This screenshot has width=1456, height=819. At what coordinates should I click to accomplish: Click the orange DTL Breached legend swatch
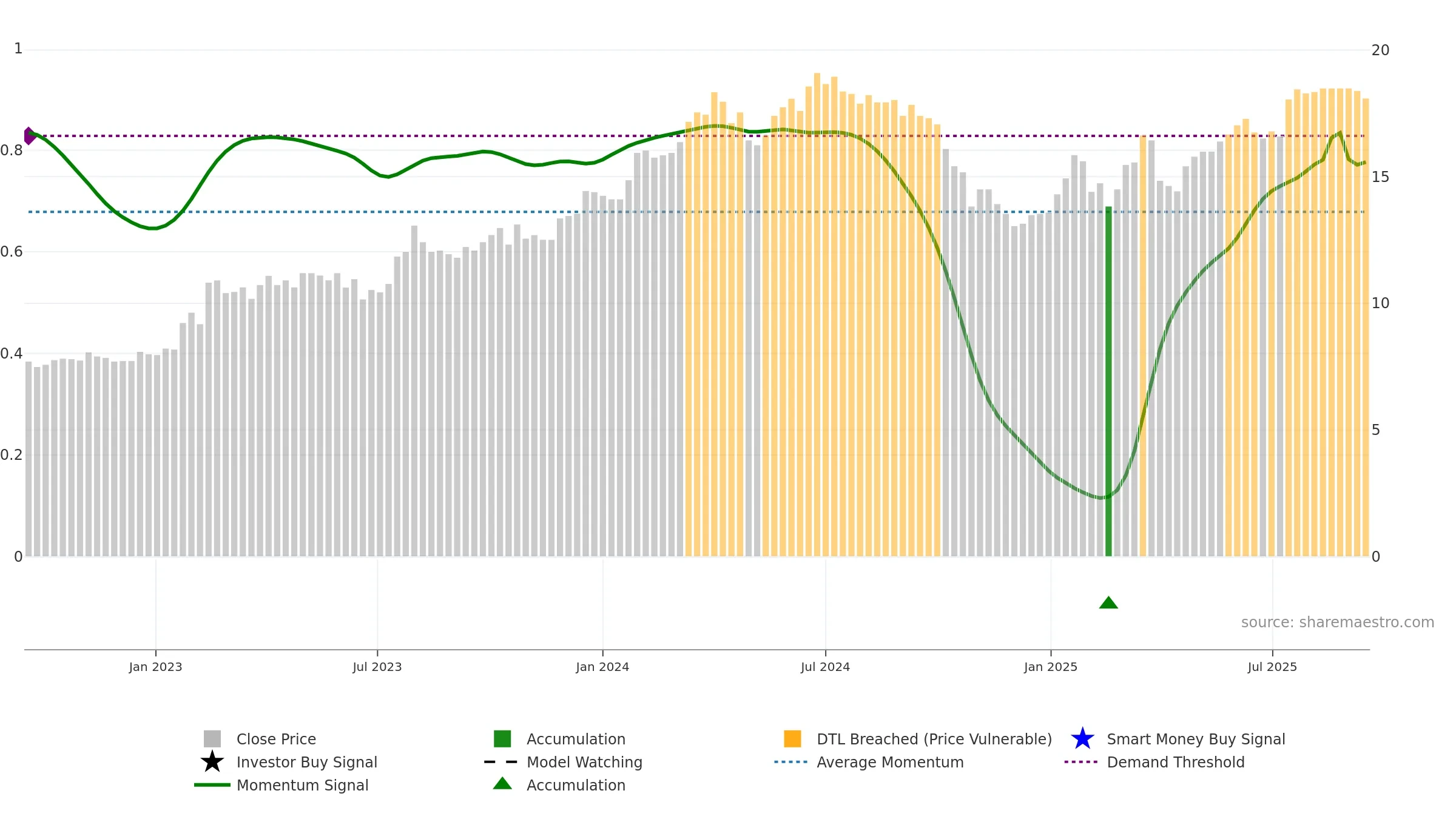pos(792,738)
